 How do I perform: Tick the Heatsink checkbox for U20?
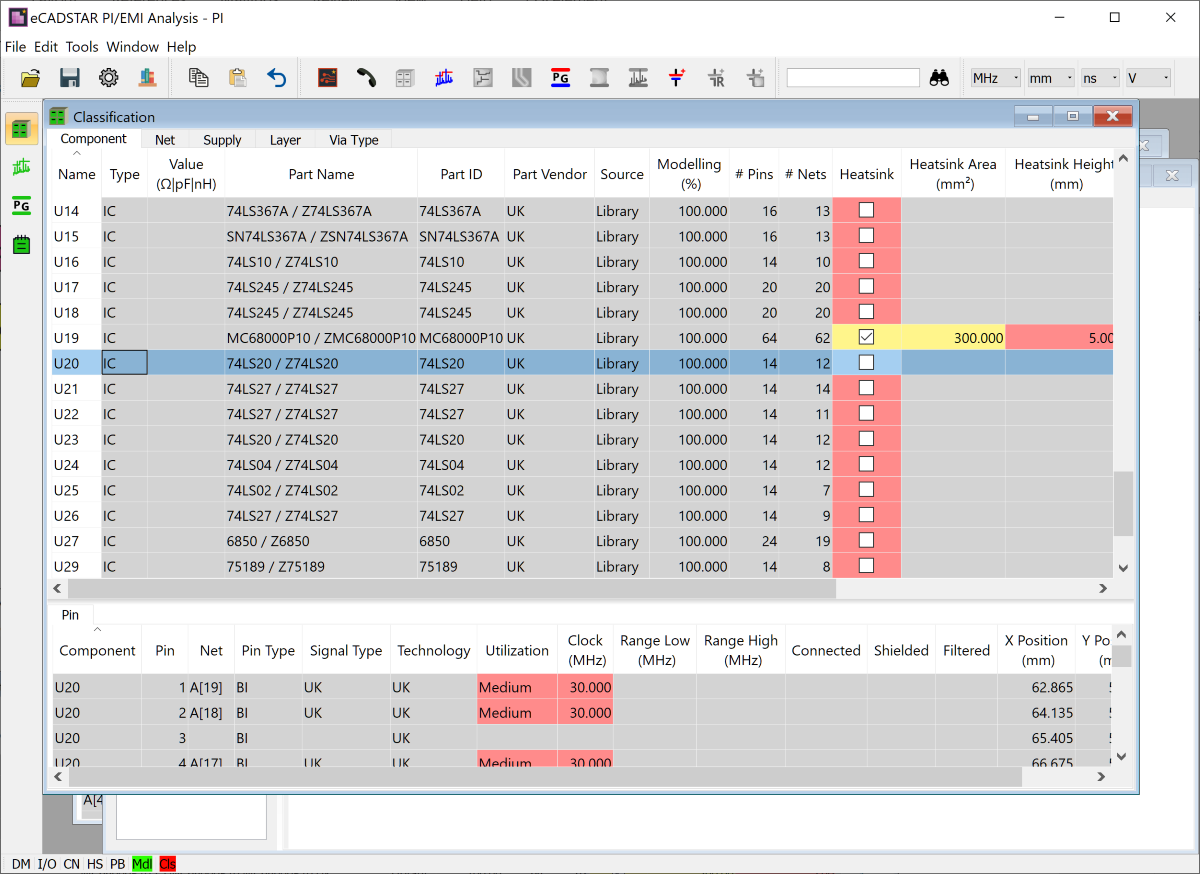click(x=867, y=363)
